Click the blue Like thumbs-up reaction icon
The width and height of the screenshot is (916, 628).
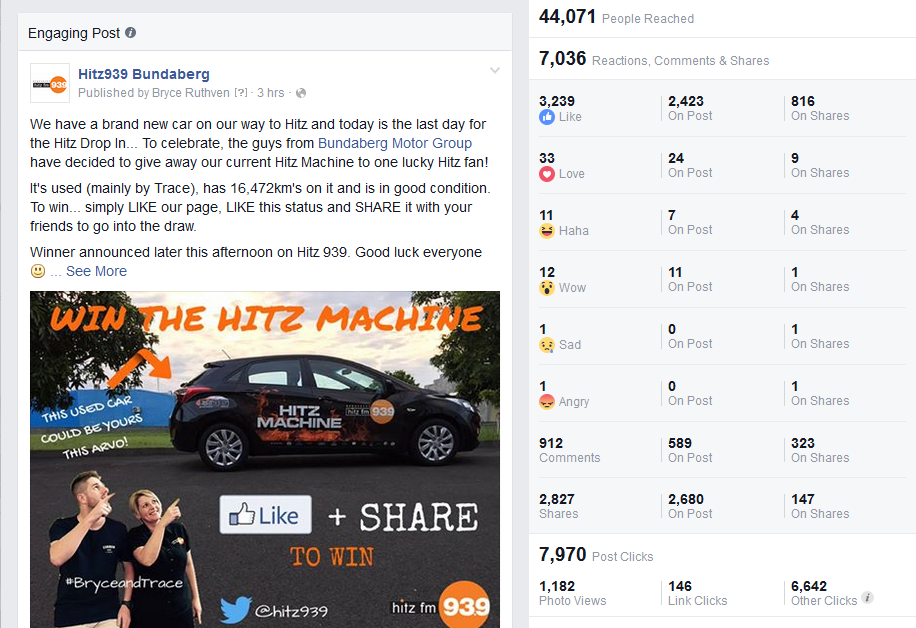point(547,117)
